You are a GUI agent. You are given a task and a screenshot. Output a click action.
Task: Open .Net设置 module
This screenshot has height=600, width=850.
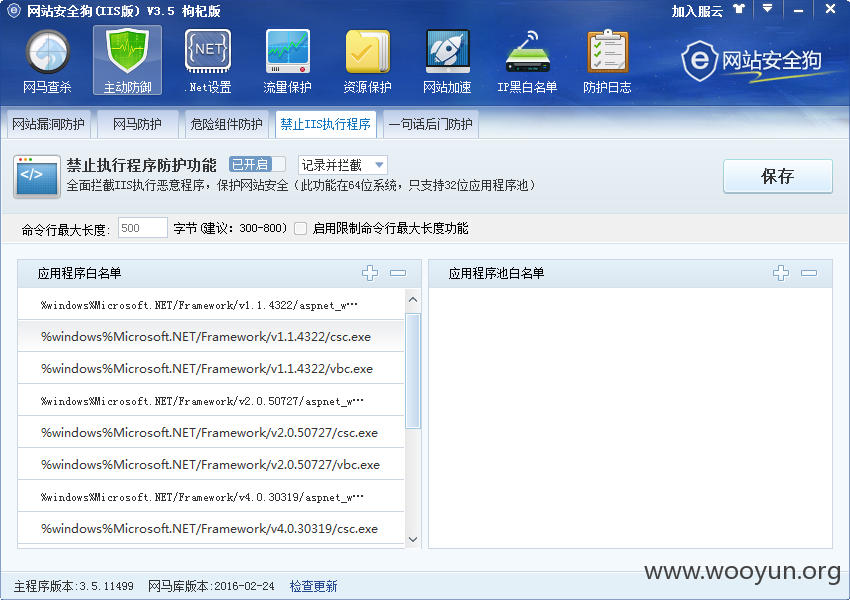(208, 61)
